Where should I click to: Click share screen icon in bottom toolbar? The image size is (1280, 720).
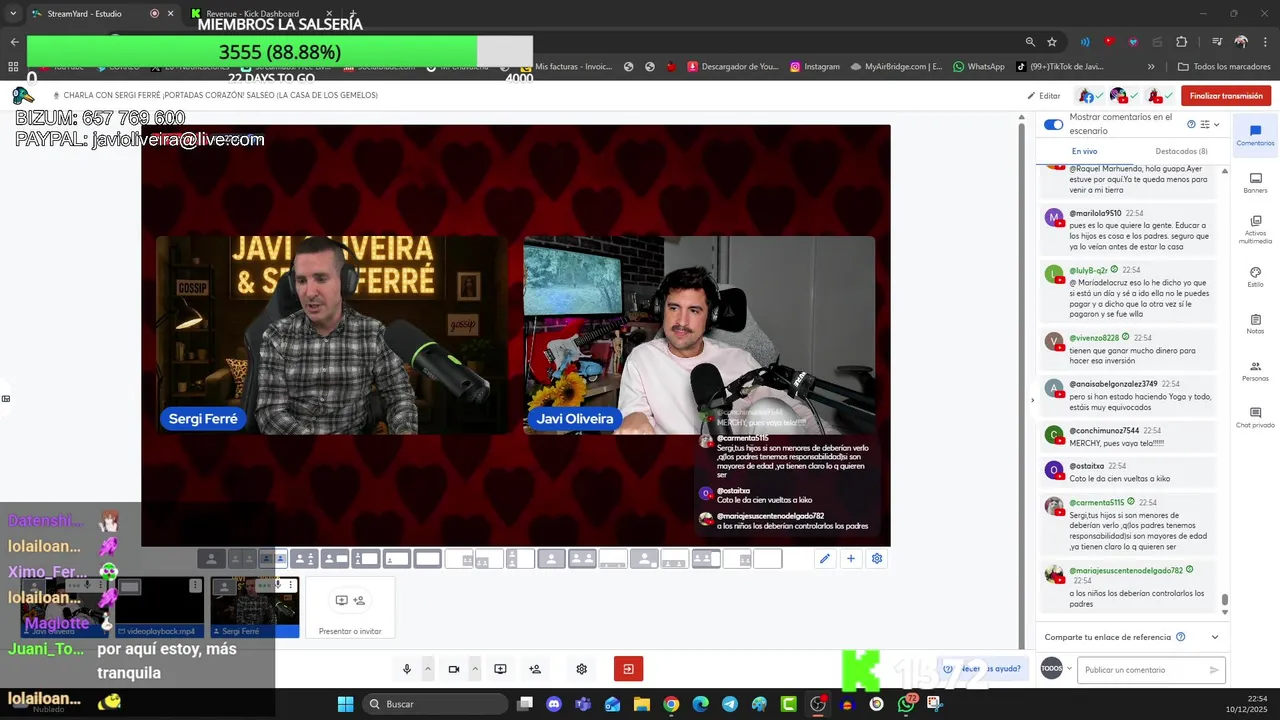pyautogui.click(x=500, y=669)
